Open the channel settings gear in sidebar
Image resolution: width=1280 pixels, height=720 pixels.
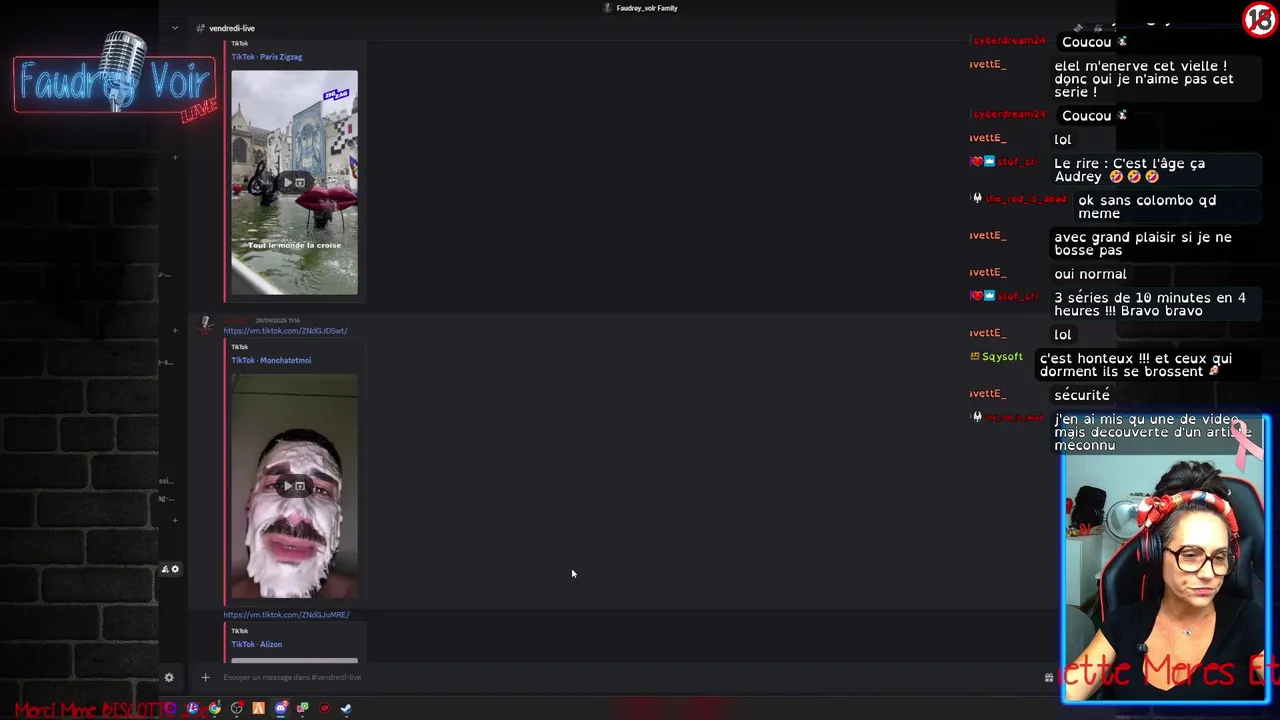click(x=175, y=569)
